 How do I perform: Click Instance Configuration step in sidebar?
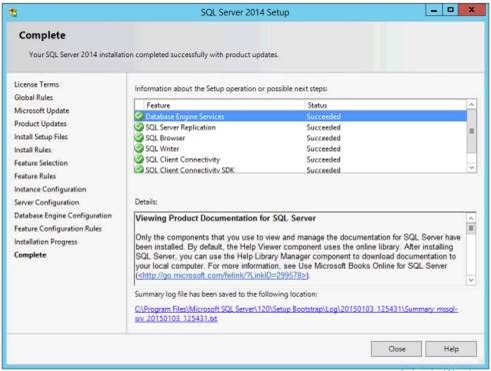pyautogui.click(x=50, y=189)
